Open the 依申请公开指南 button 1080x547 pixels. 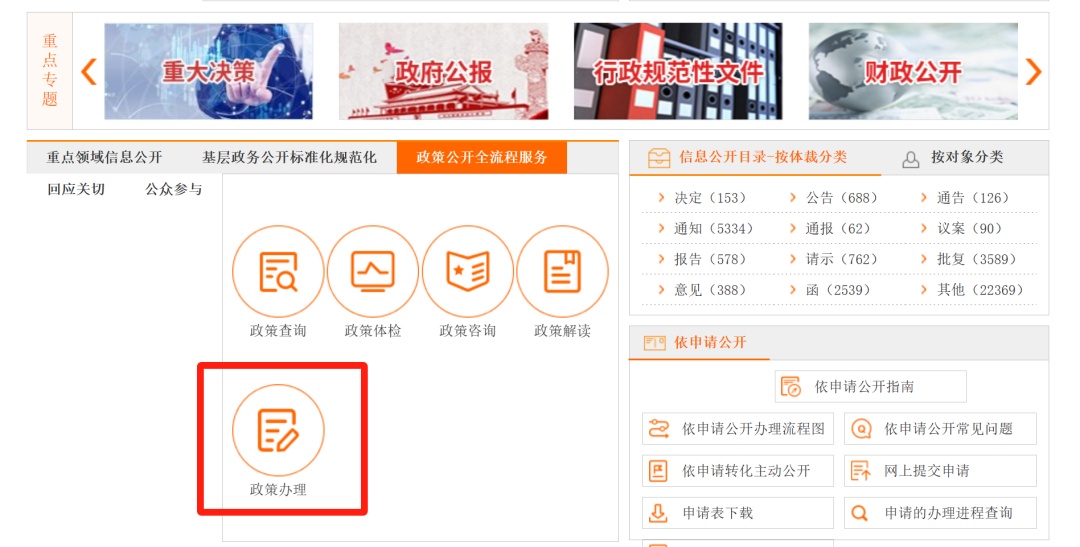(871, 386)
